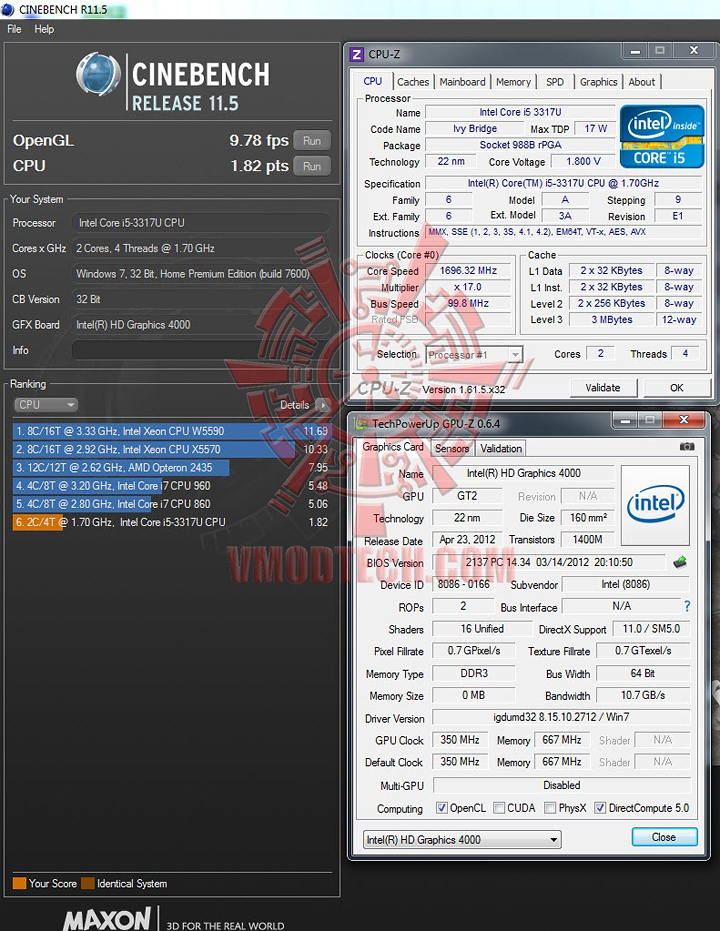Select the CPU tab in CPU-Z
This screenshot has width=720, height=931.
373,81
